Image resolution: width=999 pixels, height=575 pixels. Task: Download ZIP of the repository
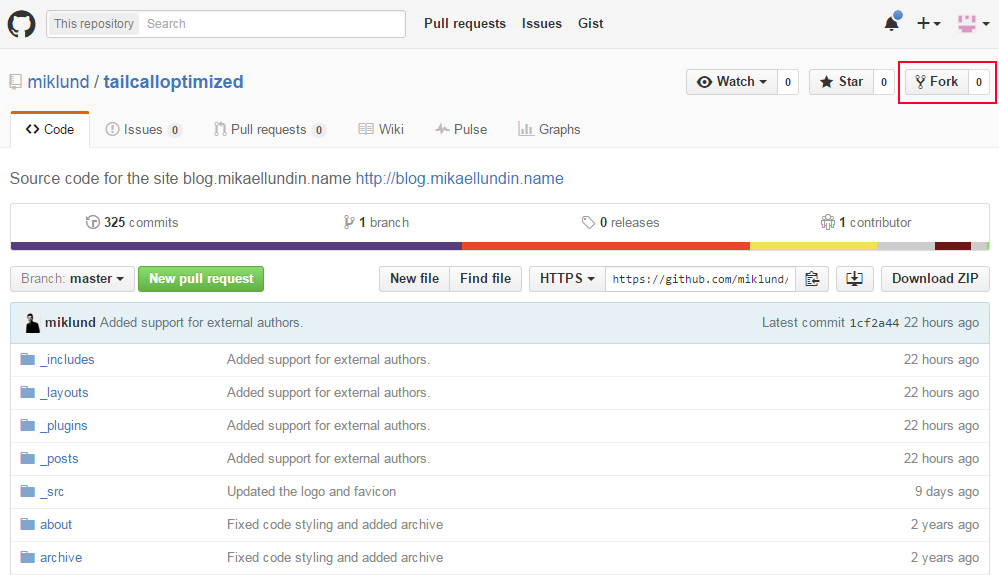tap(935, 279)
